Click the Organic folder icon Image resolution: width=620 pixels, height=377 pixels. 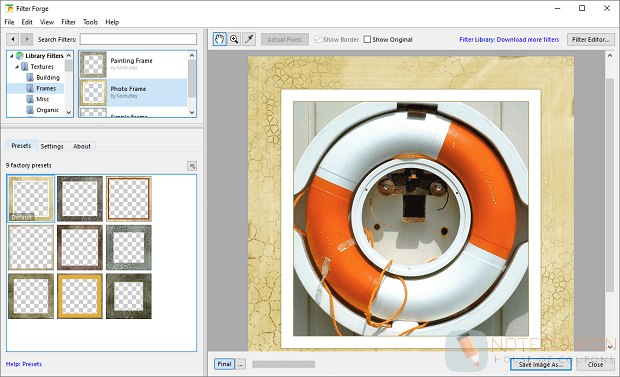(x=30, y=110)
